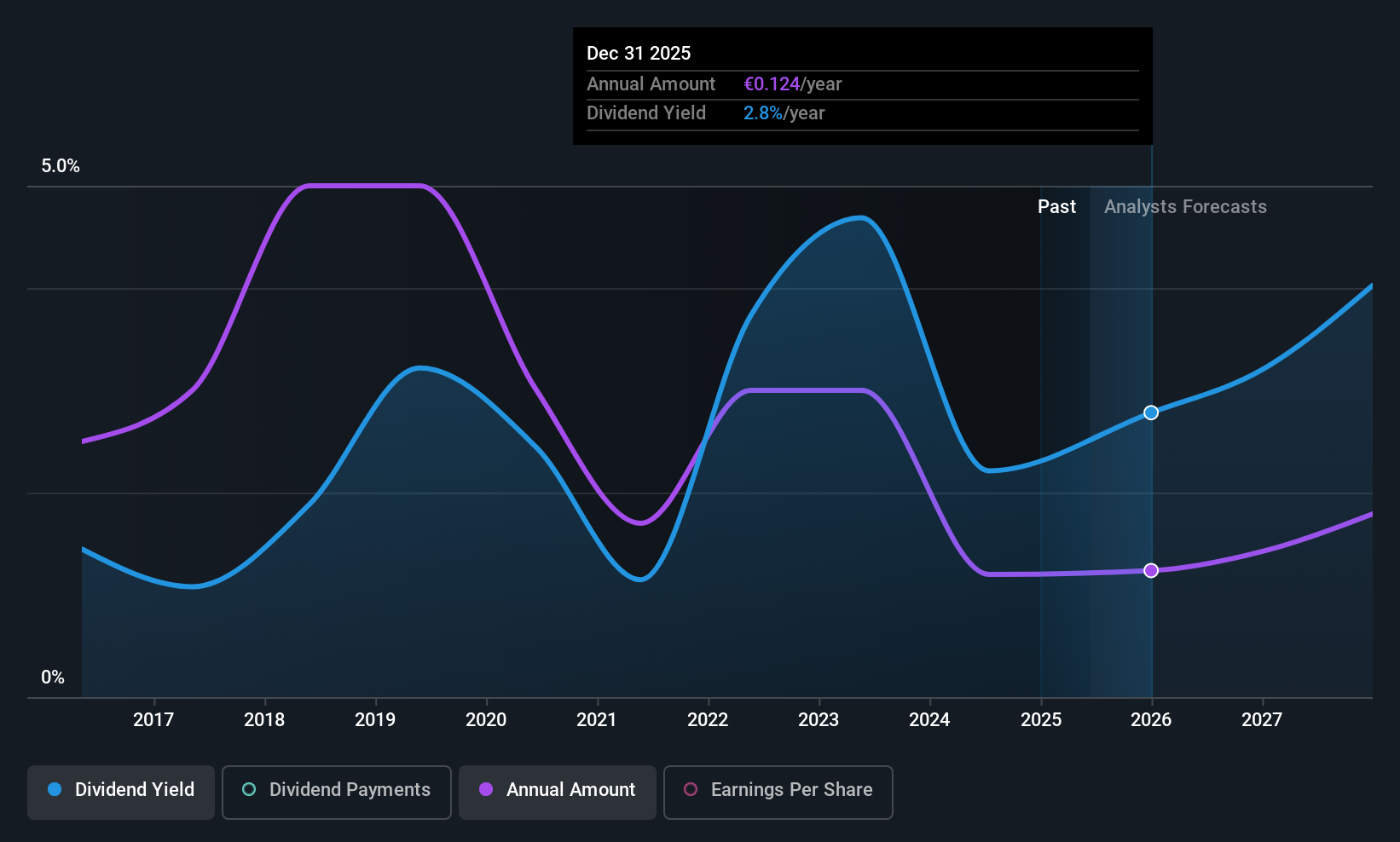
Task: Click the 2017 x-axis label
Action: (x=153, y=719)
